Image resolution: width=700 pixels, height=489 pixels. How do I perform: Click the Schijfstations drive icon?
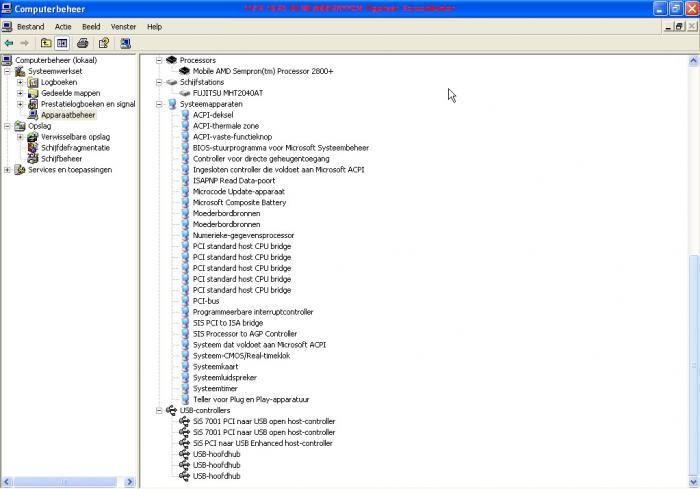click(171, 82)
